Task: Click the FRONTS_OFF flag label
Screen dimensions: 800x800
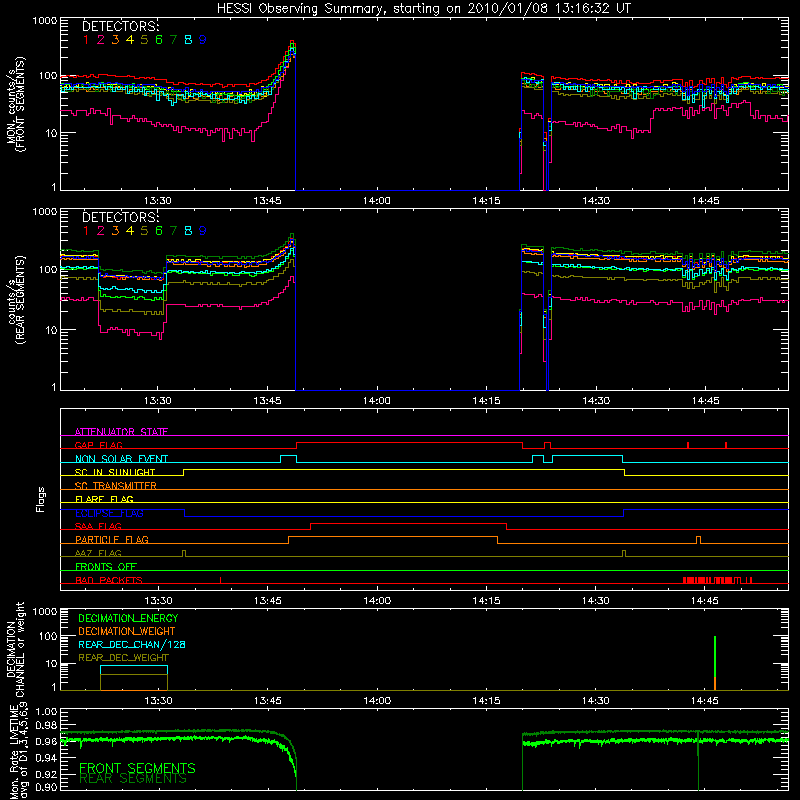Action: click(x=106, y=567)
